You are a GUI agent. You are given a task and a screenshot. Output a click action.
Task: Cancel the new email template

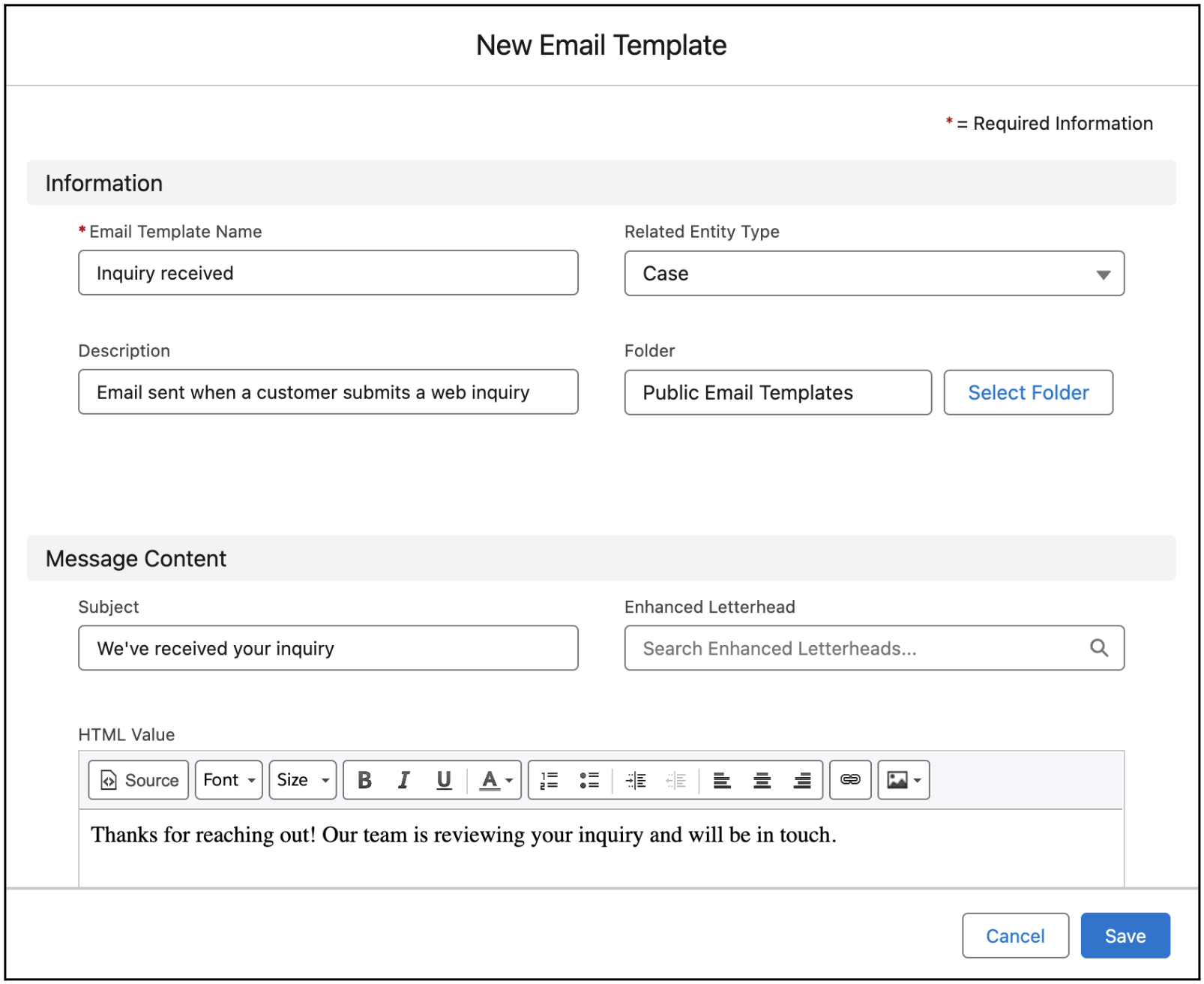pos(1015,935)
